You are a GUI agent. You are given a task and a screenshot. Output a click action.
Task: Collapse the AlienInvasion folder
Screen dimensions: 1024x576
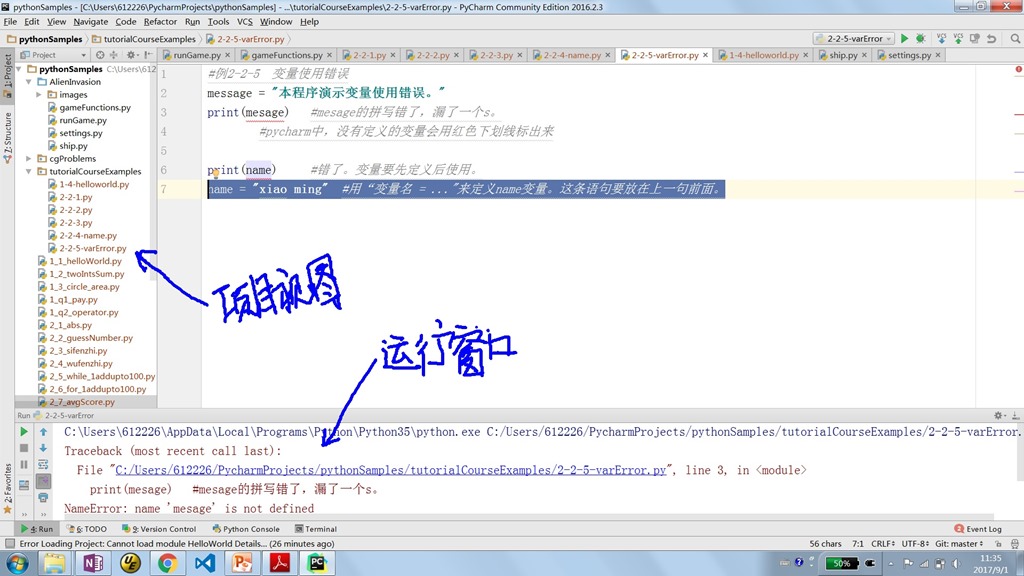[29, 82]
